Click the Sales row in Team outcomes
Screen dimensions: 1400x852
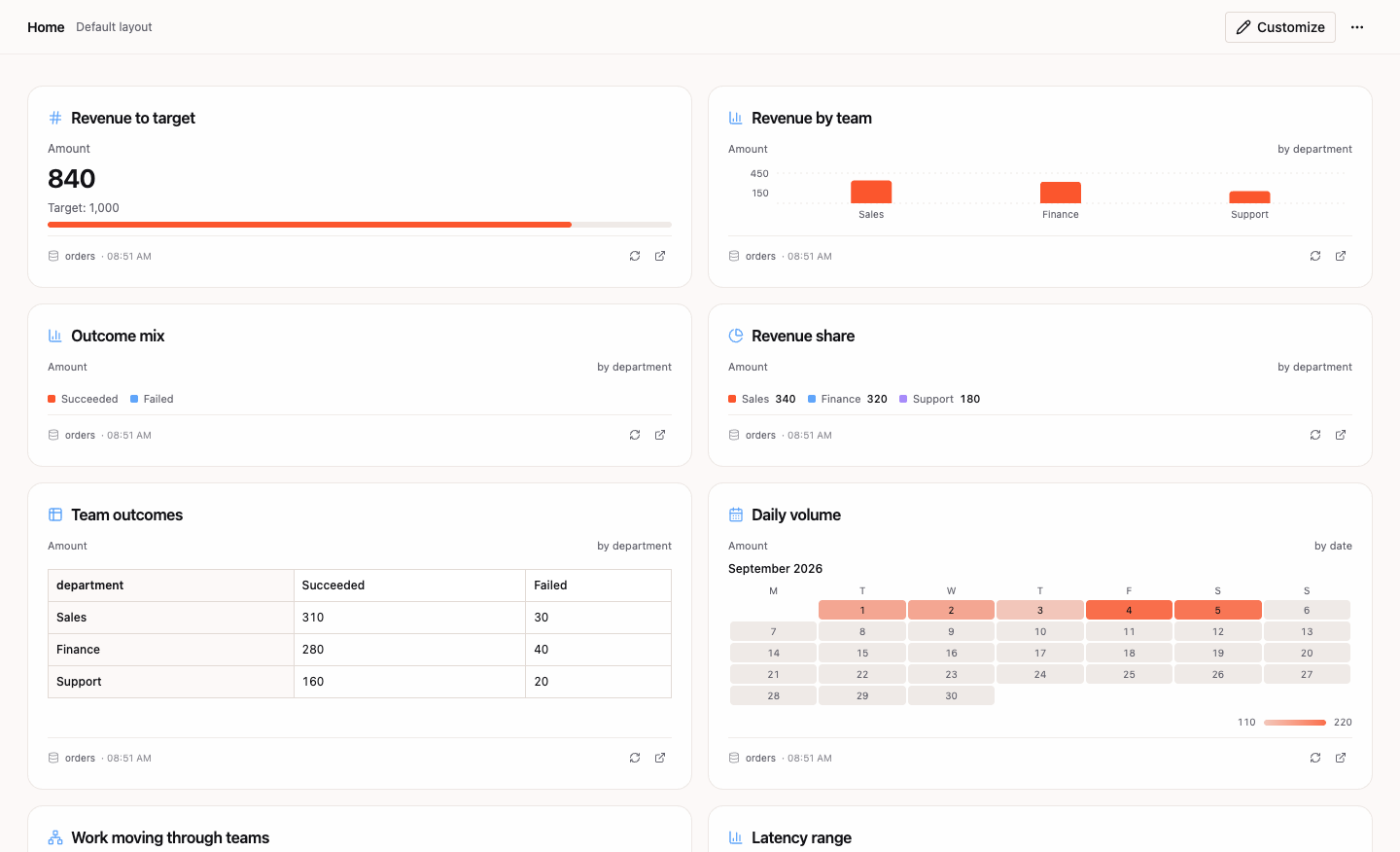click(360, 618)
